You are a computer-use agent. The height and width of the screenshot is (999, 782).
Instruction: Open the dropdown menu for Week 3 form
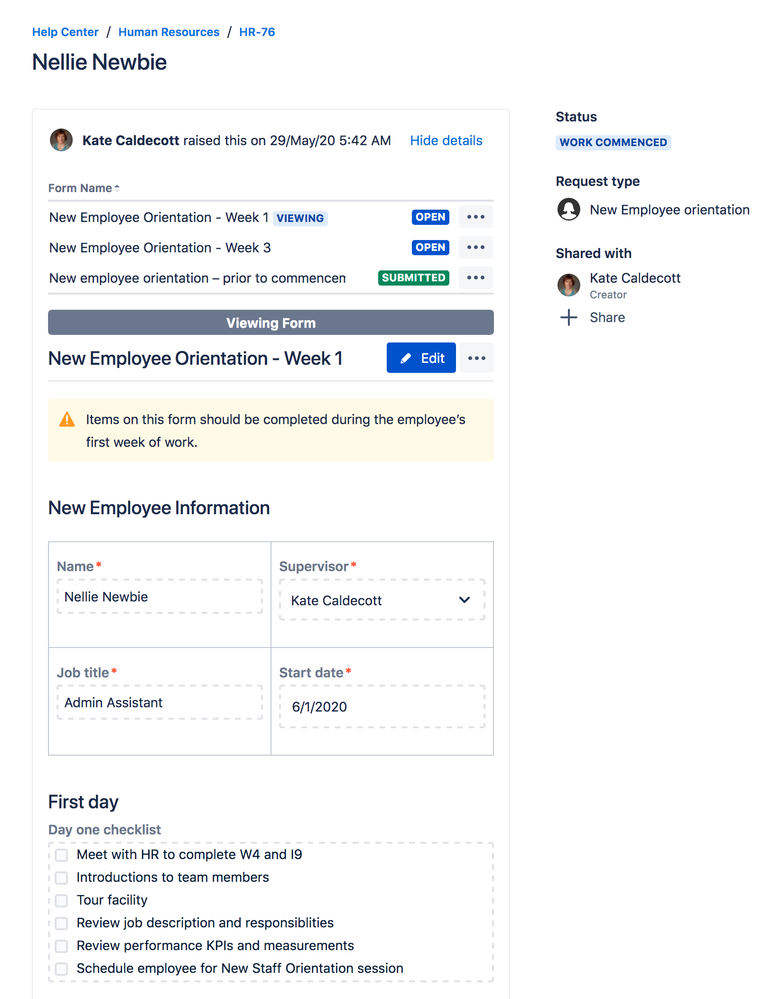pyautogui.click(x=476, y=247)
